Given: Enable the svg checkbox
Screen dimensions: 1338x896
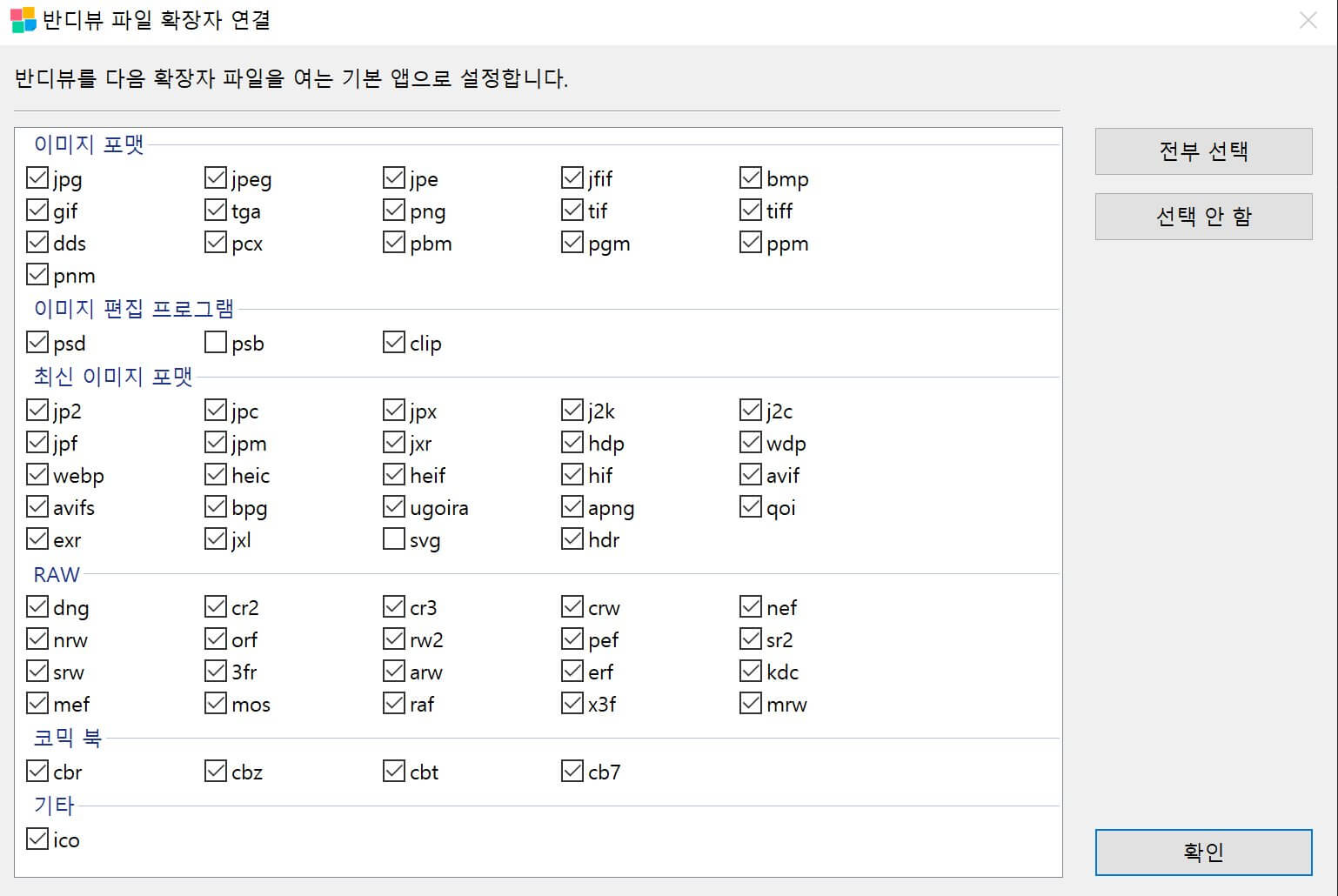Looking at the screenshot, I should [x=392, y=538].
